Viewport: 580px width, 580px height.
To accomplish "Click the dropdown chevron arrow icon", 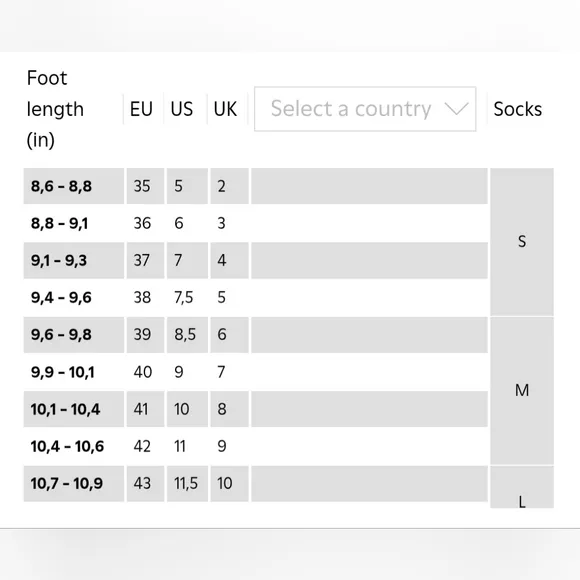I will point(456,109).
